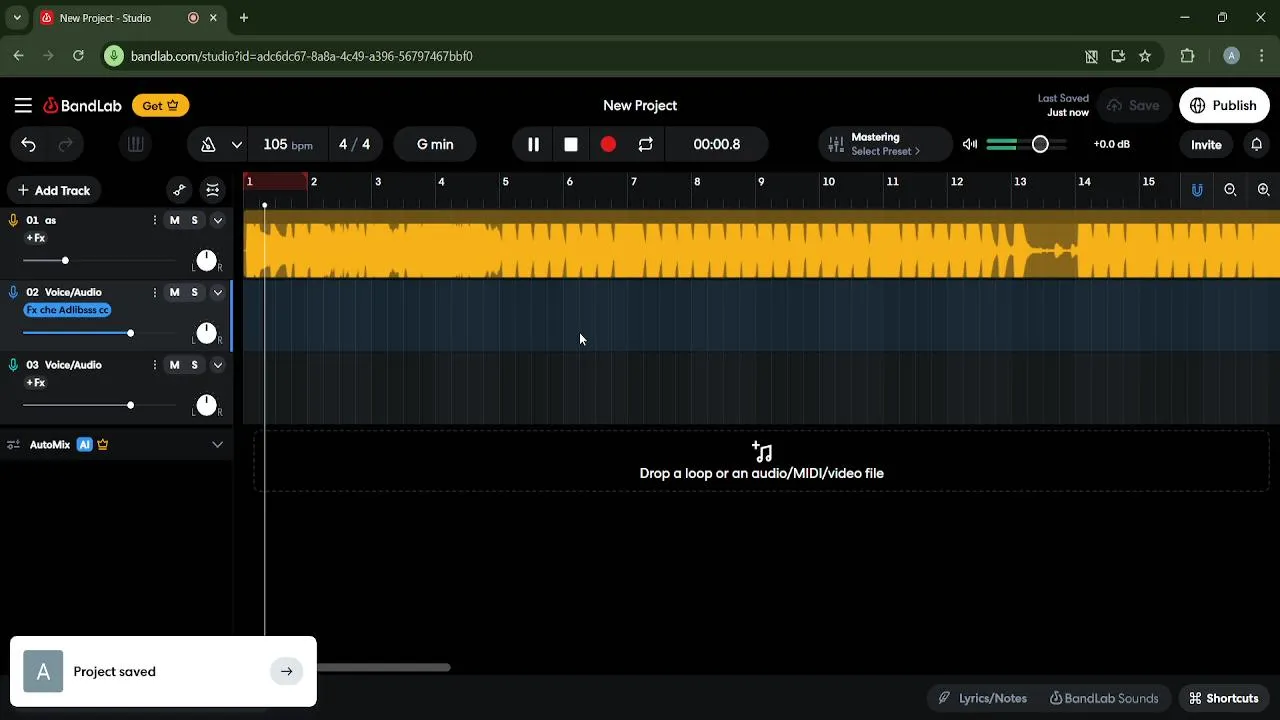Click the 00:00.8 time display
This screenshot has width=1280, height=720.
click(717, 145)
